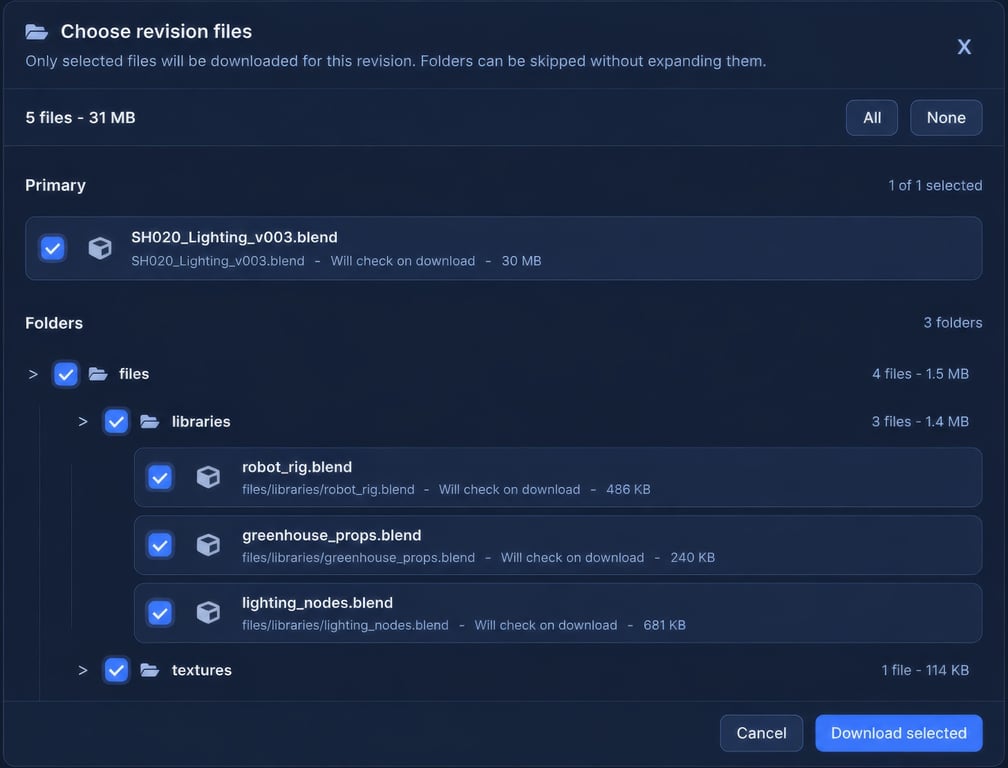Select all files with the All button

click(872, 118)
